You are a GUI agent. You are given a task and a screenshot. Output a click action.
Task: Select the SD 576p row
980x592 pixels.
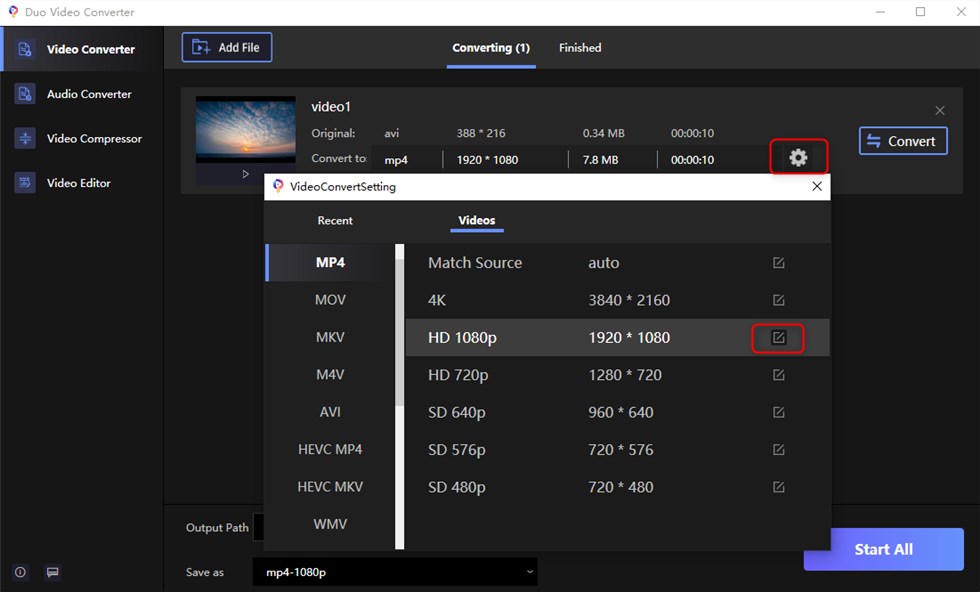tap(618, 449)
